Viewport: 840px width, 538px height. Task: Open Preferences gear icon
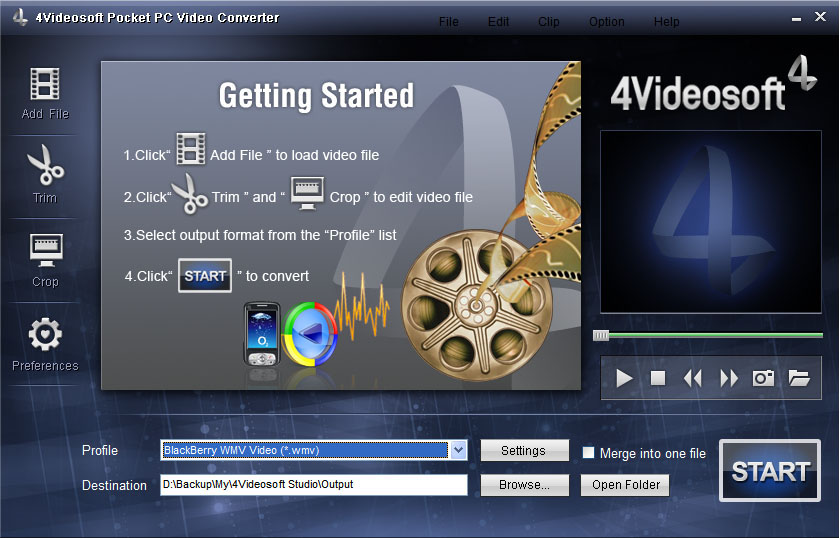click(x=45, y=335)
